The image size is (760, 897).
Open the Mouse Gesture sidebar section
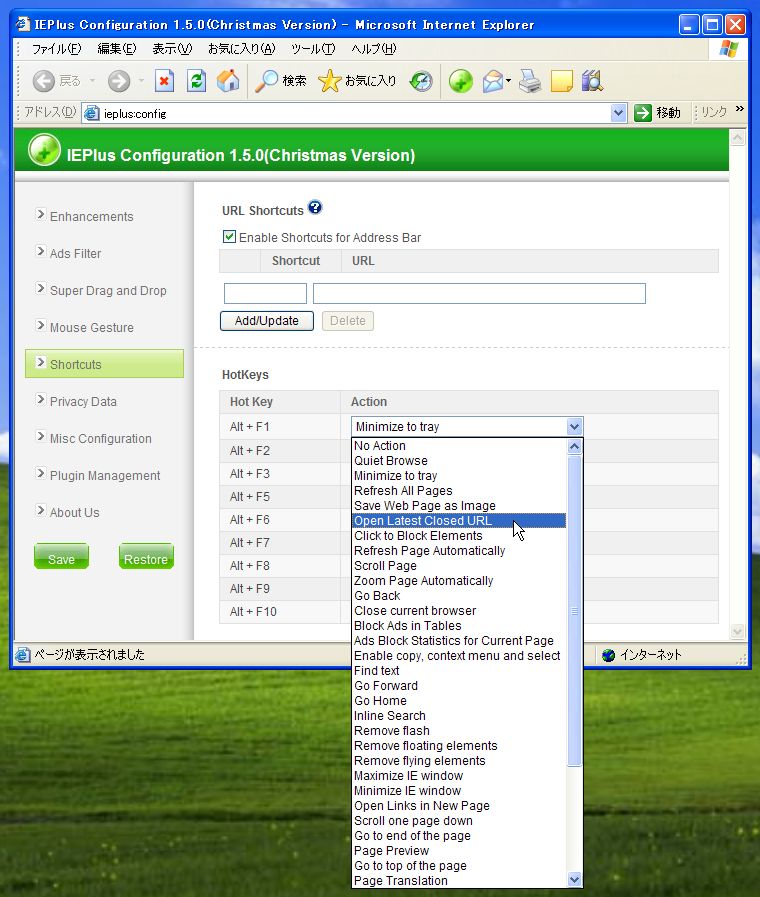pos(91,328)
